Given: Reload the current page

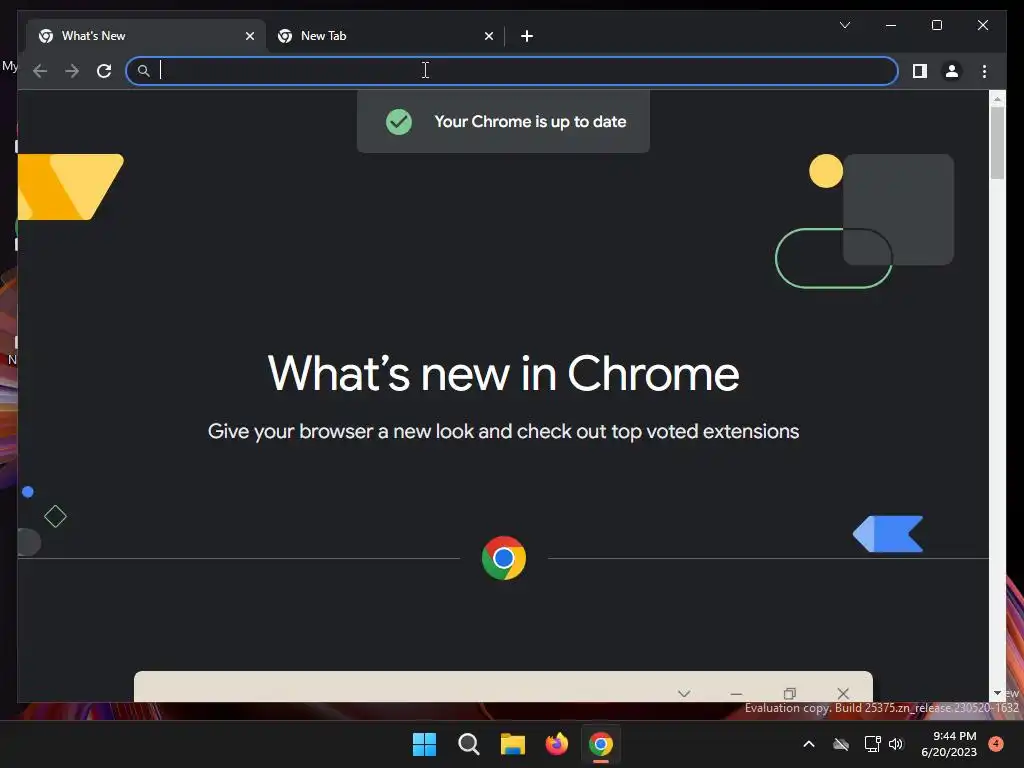Looking at the screenshot, I should tap(104, 71).
